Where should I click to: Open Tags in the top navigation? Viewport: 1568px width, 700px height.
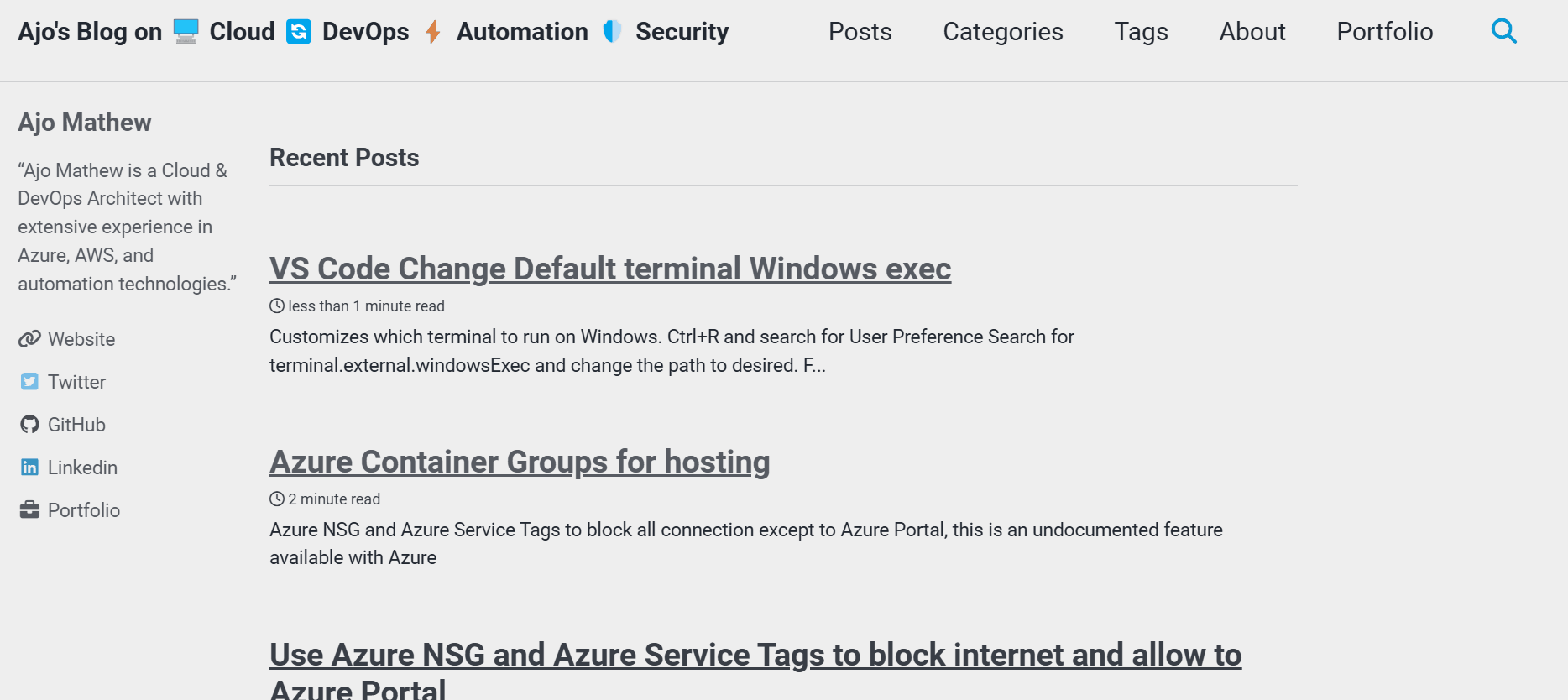click(1141, 32)
